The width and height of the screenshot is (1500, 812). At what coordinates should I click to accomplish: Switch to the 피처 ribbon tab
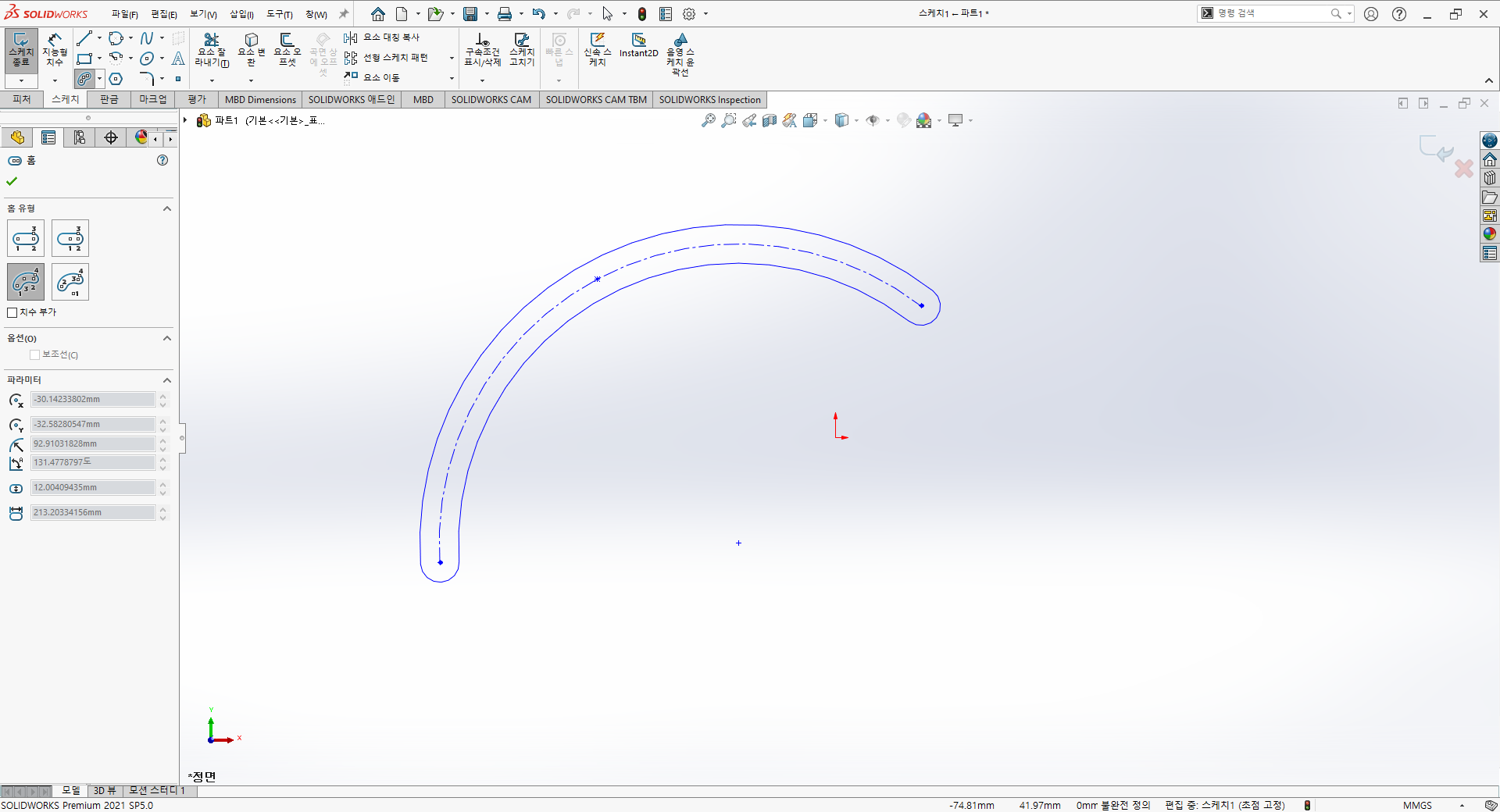pos(22,99)
